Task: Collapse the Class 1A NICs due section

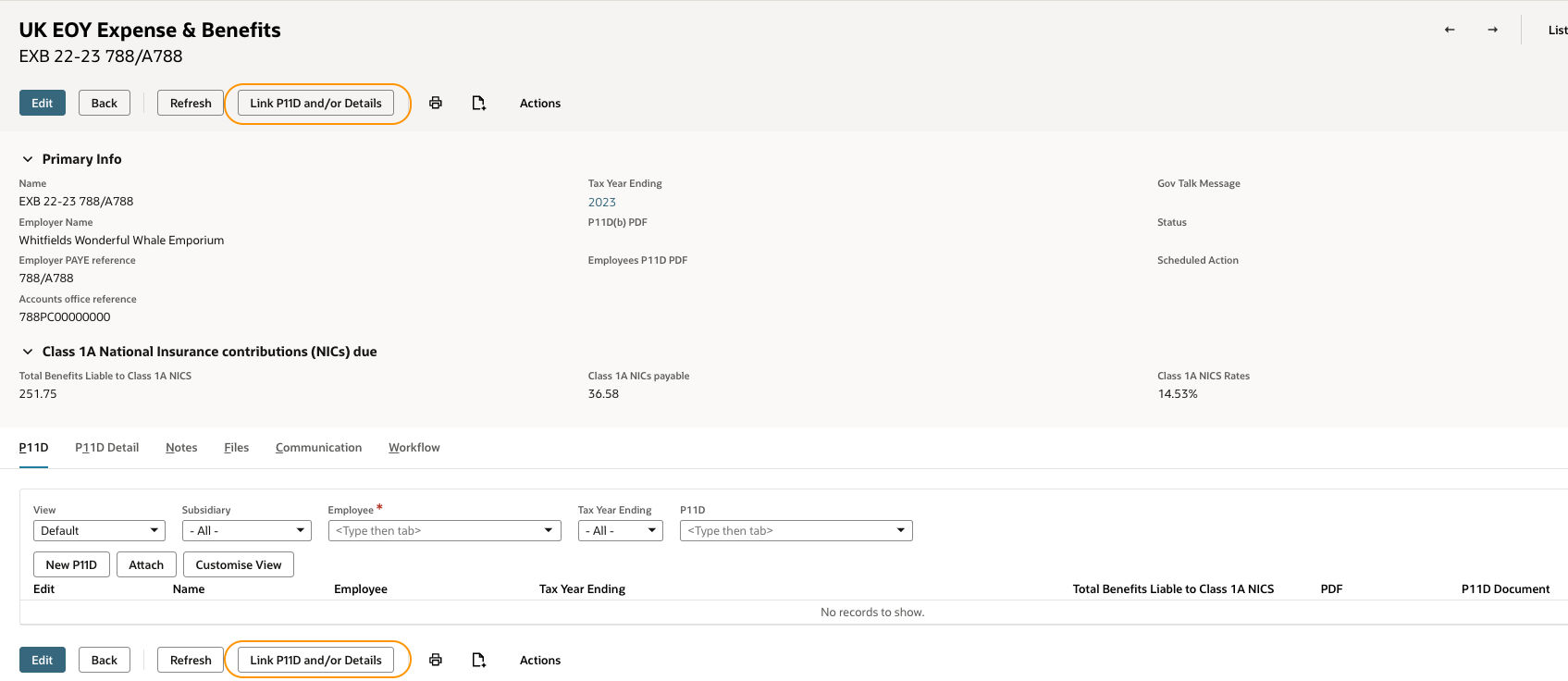Action: coord(28,352)
